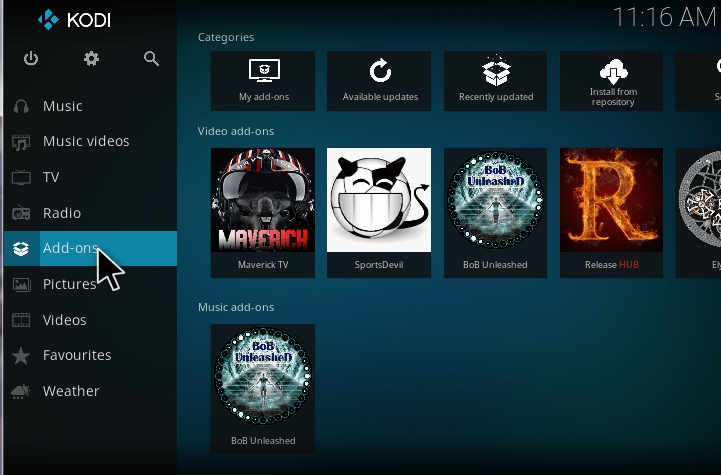Screen dimensions: 721x475
Task: Click the Recently updated open-box icon
Action: click(x=496, y=70)
